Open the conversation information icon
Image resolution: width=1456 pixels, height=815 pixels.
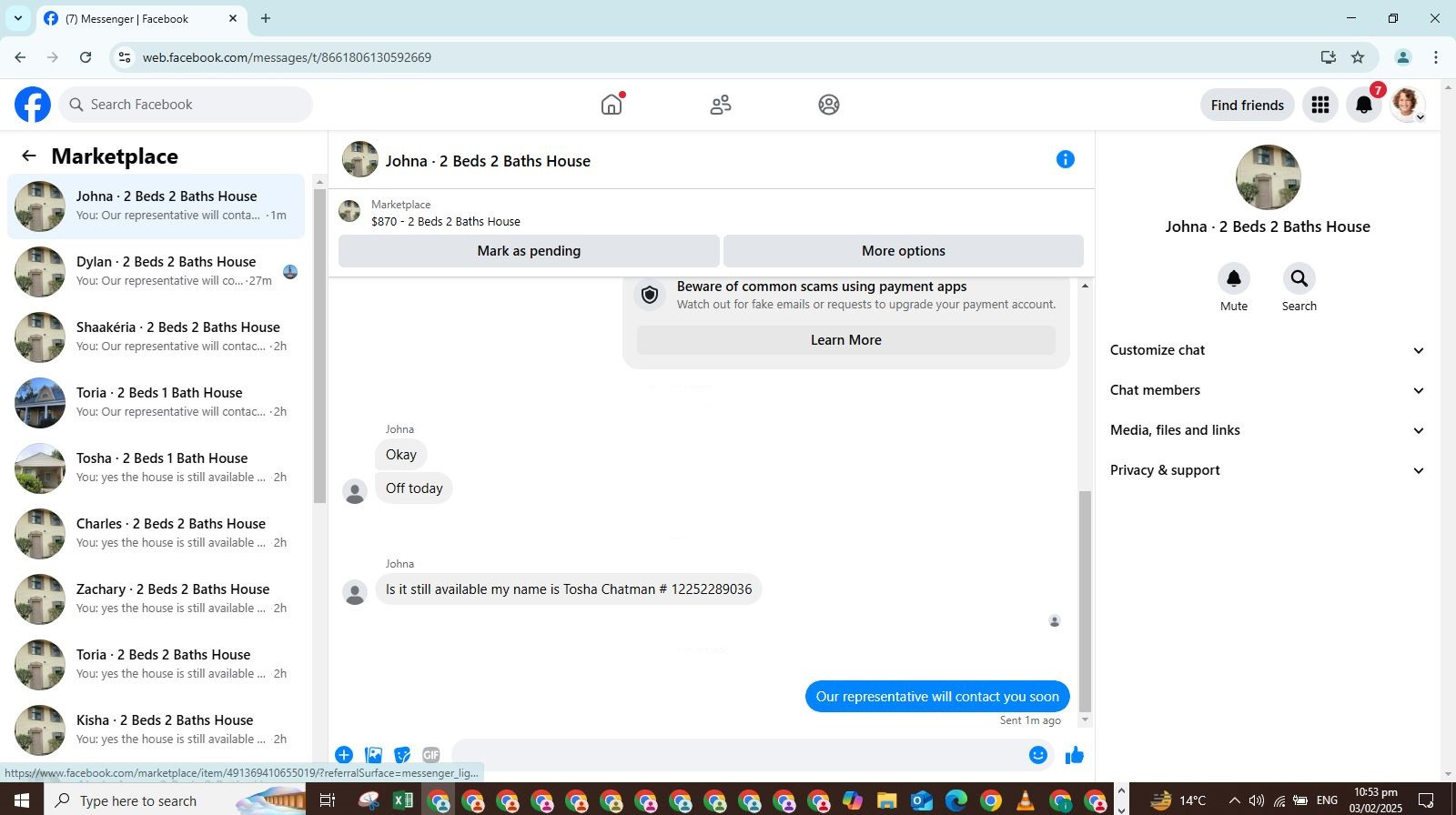coord(1066,160)
